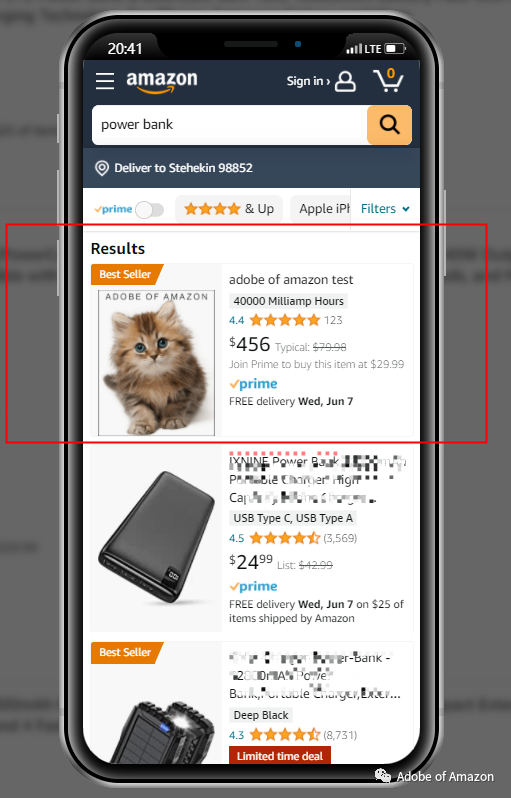Open the hamburger menu icon

pos(105,81)
